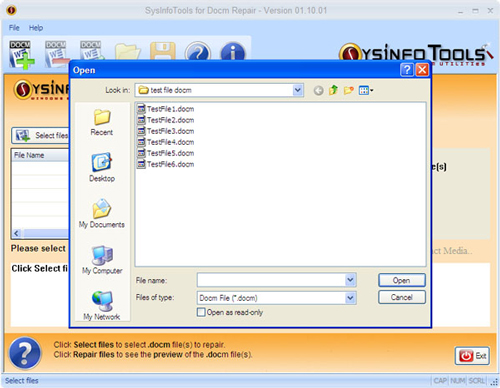The image size is (500, 388).
Task: Click the blue info toolbar icon
Action: click(233, 51)
